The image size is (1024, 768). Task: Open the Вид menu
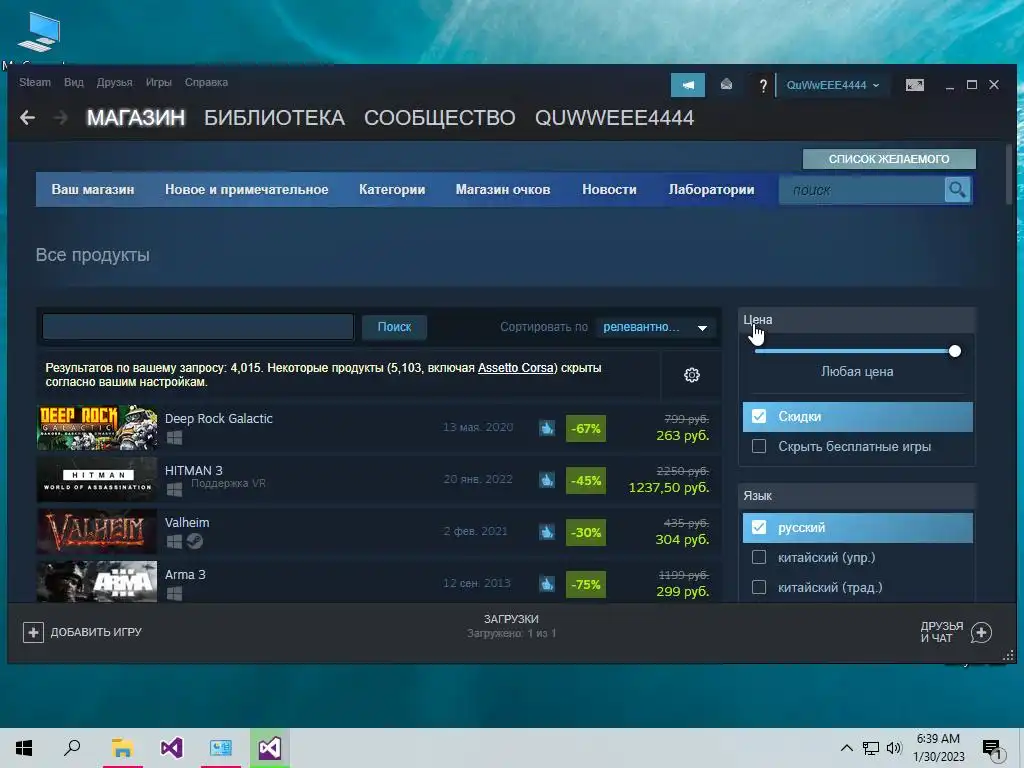pos(74,82)
